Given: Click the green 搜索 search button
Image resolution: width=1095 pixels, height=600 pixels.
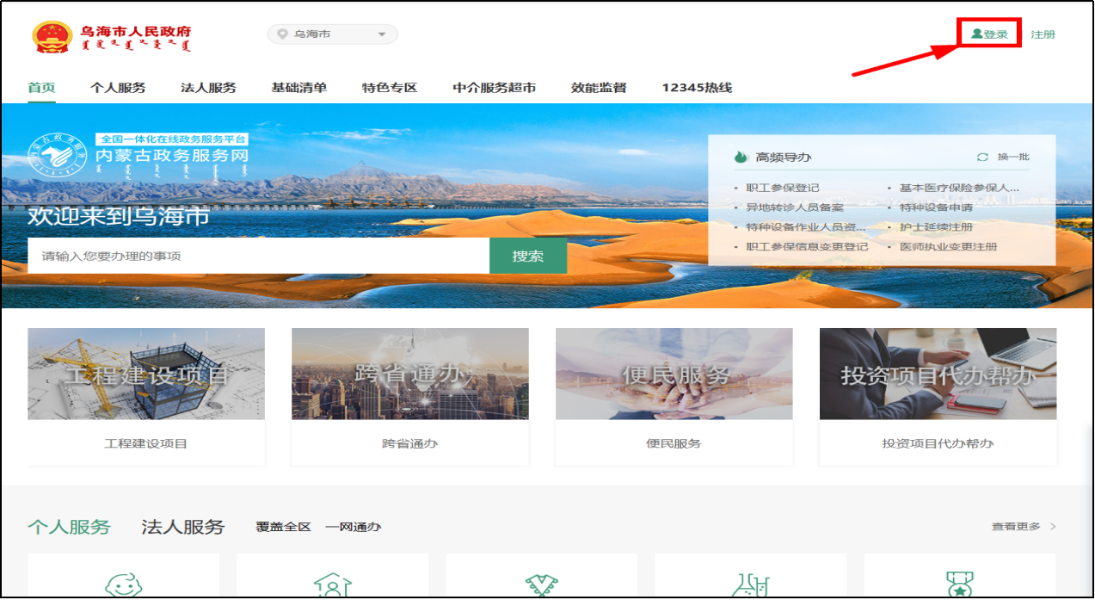Looking at the screenshot, I should coord(529,255).
